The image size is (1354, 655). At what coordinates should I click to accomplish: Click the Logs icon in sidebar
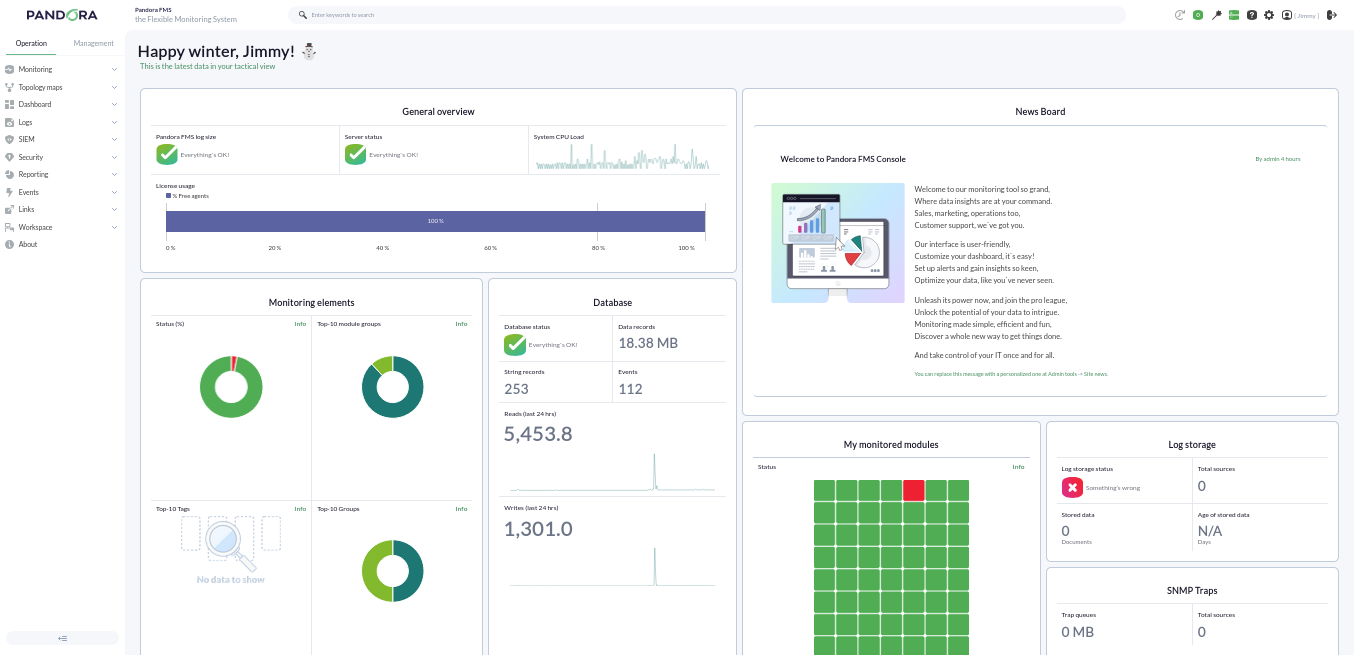(x=9, y=122)
